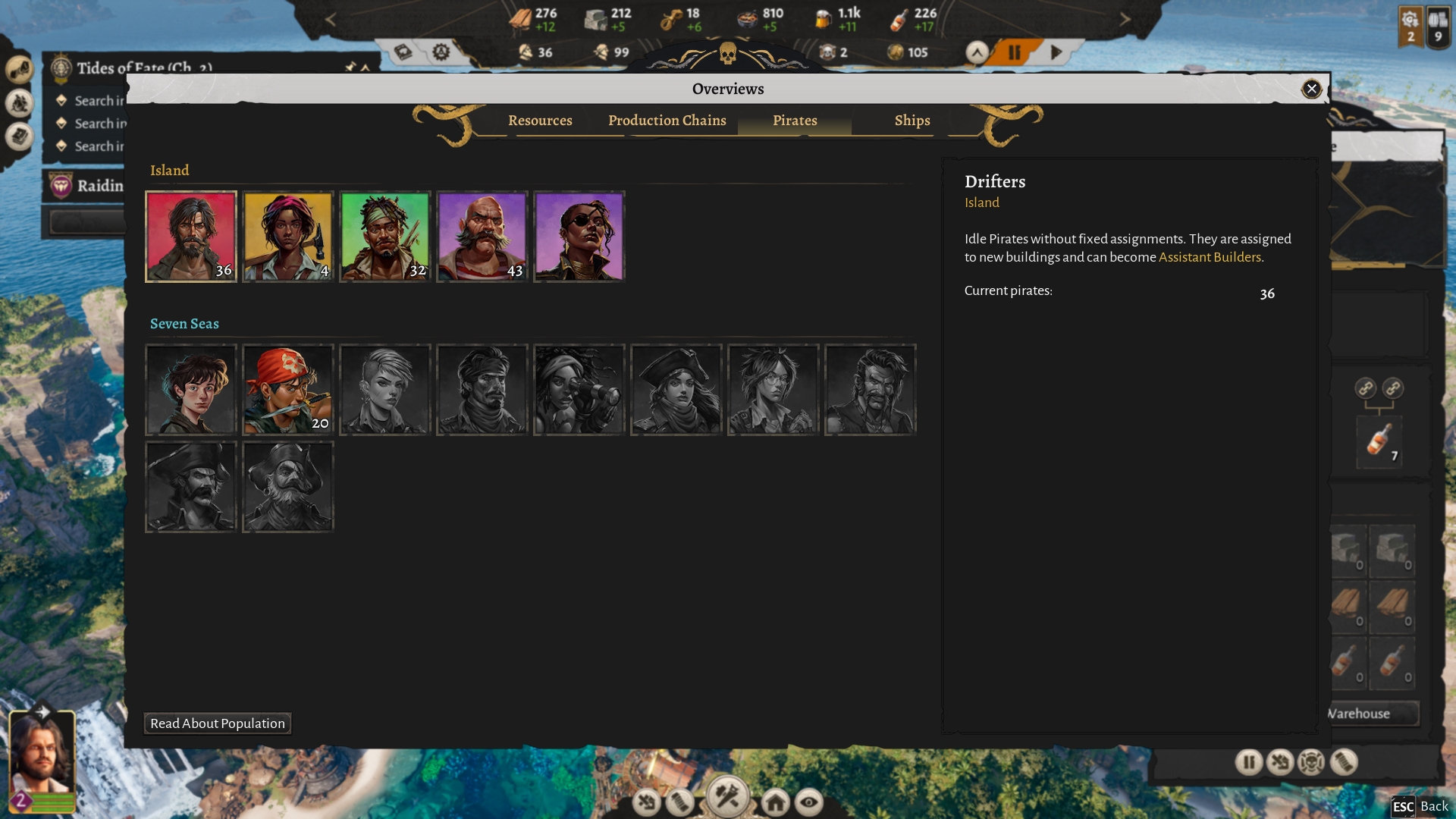The height and width of the screenshot is (819, 1456).
Task: Open the Assistant Builders link
Action: (x=1210, y=257)
